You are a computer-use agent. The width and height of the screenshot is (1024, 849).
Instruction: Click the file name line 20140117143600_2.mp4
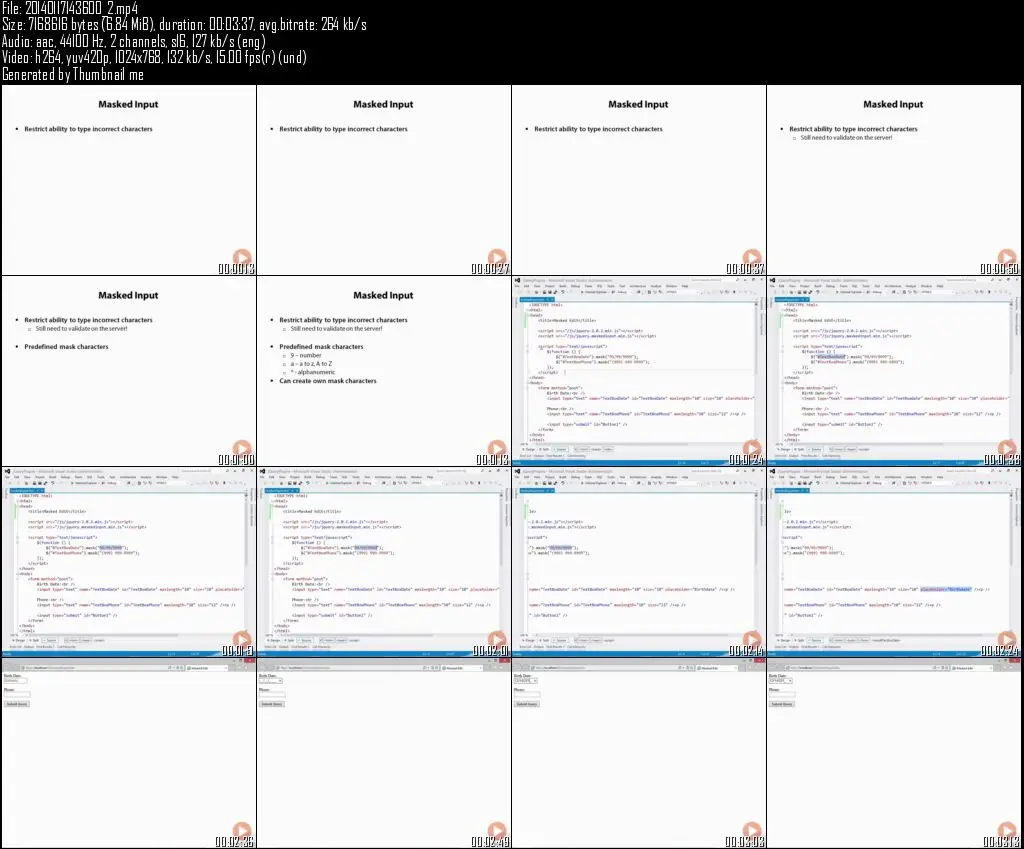click(x=70, y=8)
